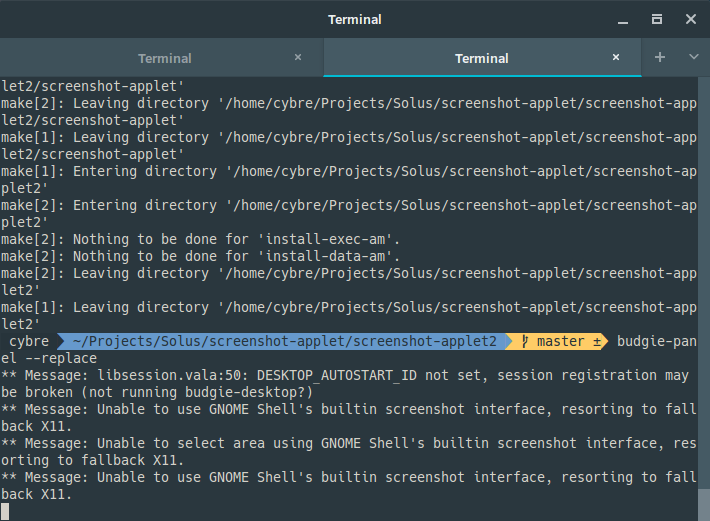710x521 pixels.
Task: Minimize the Terminal window
Action: coord(623,20)
